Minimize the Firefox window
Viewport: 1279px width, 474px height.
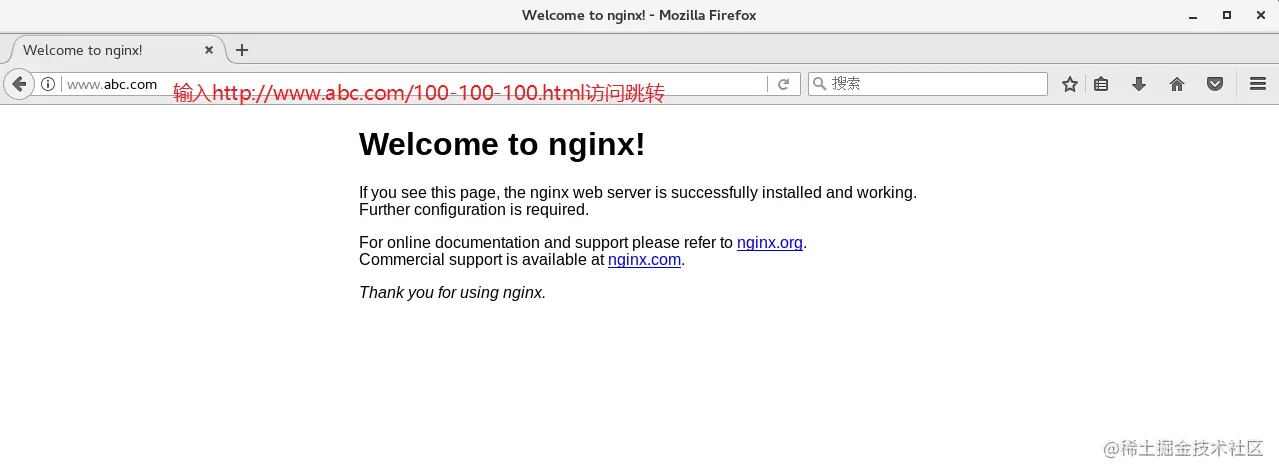click(1193, 15)
